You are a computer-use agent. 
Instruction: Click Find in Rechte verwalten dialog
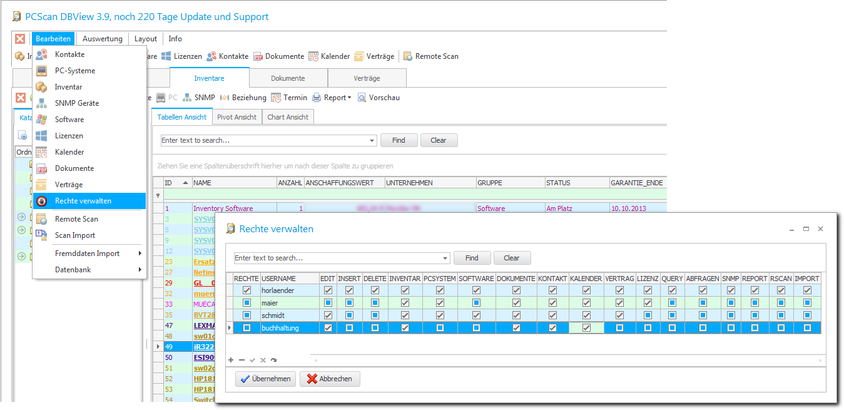tap(472, 258)
